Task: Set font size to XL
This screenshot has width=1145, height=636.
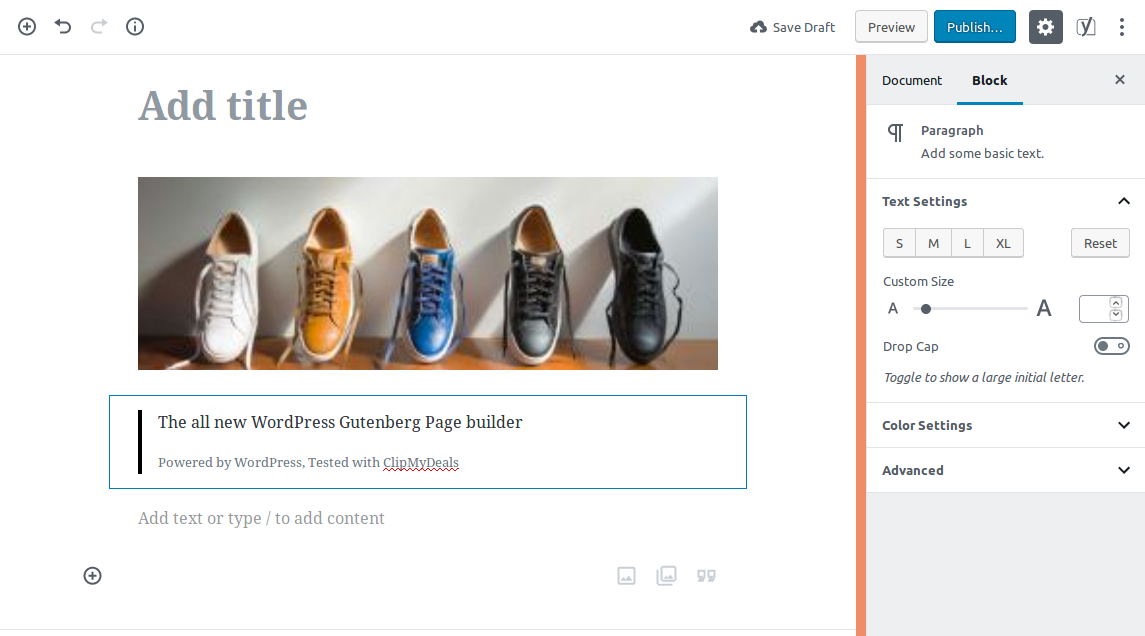Action: (1003, 243)
